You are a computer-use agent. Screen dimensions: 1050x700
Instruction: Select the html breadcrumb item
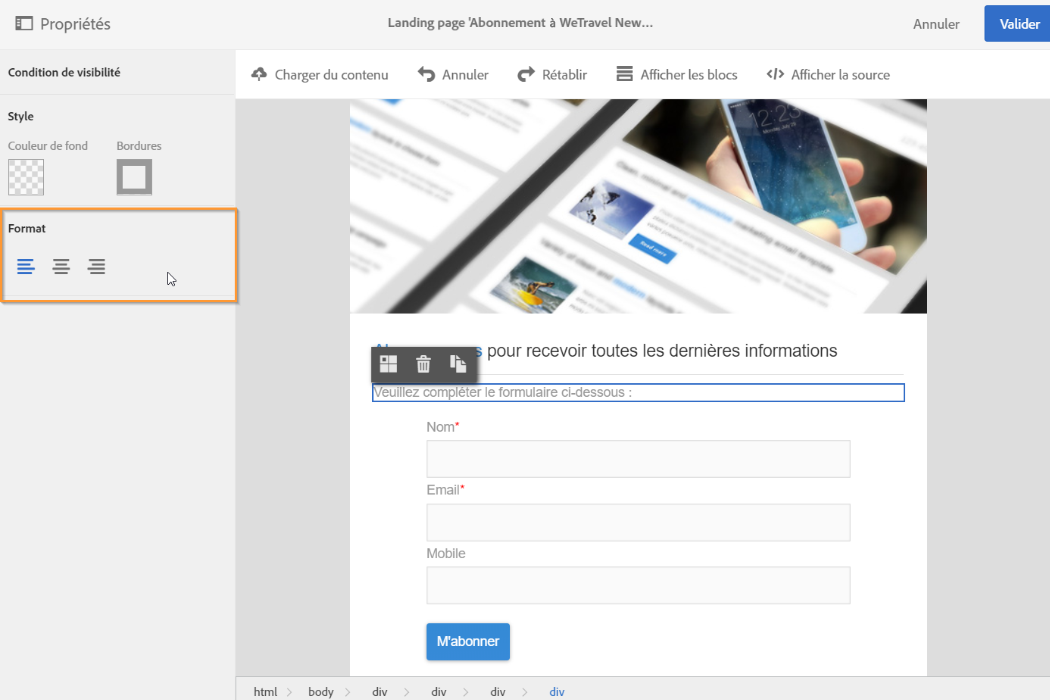[x=265, y=692]
